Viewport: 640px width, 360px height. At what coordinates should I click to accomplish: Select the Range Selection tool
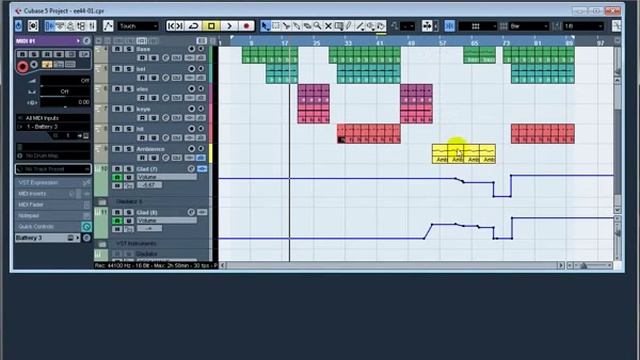tap(276, 26)
